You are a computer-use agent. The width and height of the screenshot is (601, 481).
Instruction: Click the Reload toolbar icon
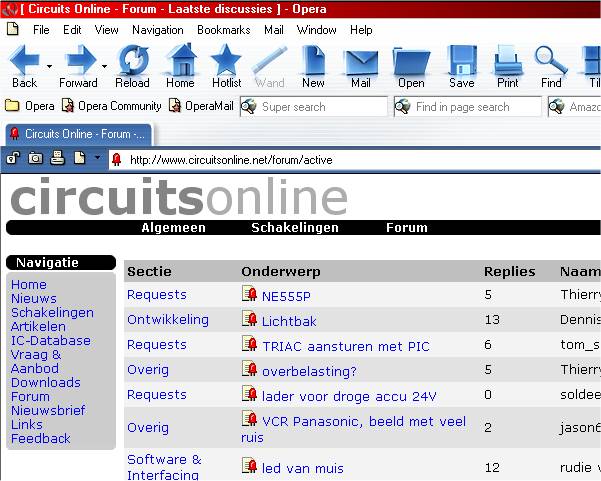(x=132, y=63)
